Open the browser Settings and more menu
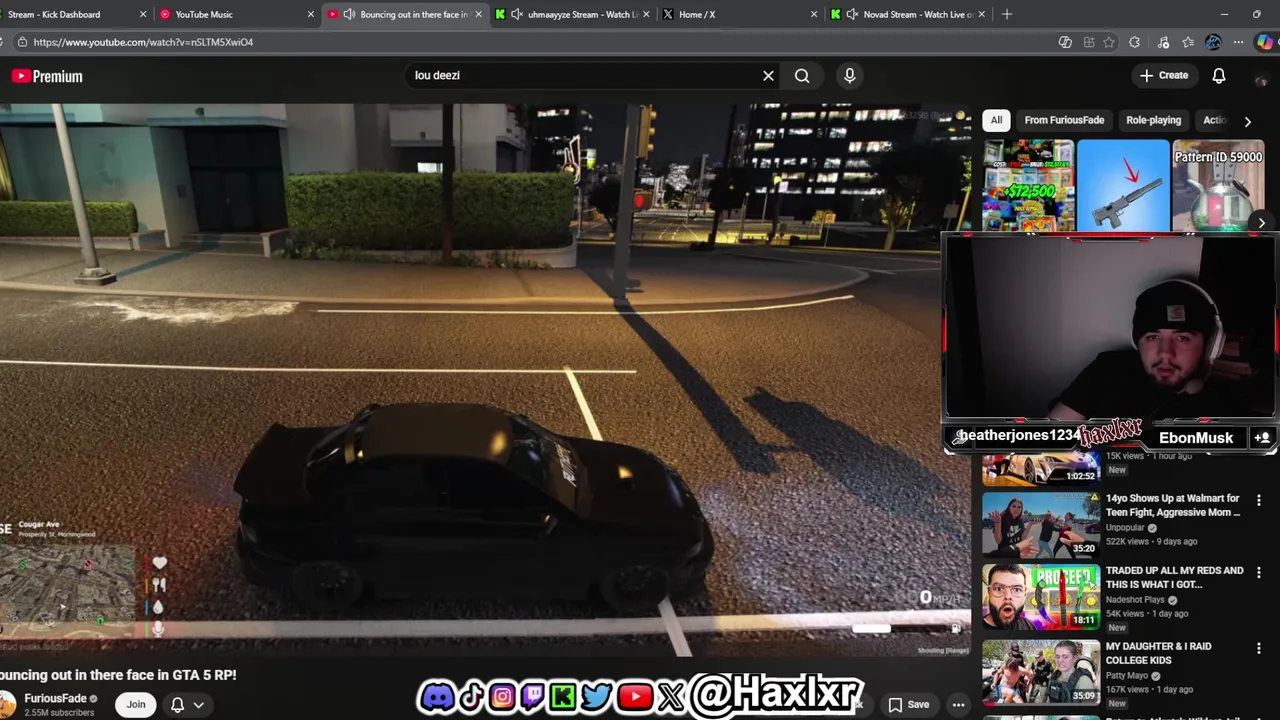 tap(1238, 42)
